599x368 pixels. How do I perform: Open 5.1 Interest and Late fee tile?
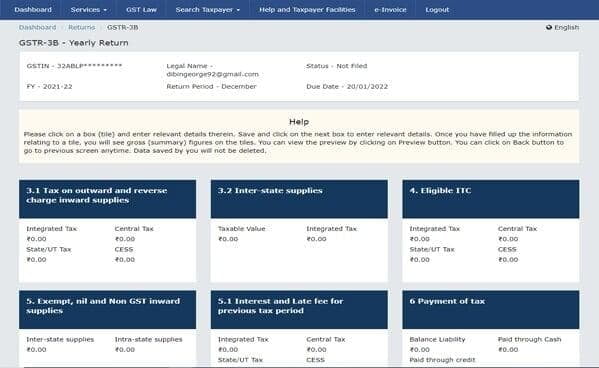[x=299, y=310]
